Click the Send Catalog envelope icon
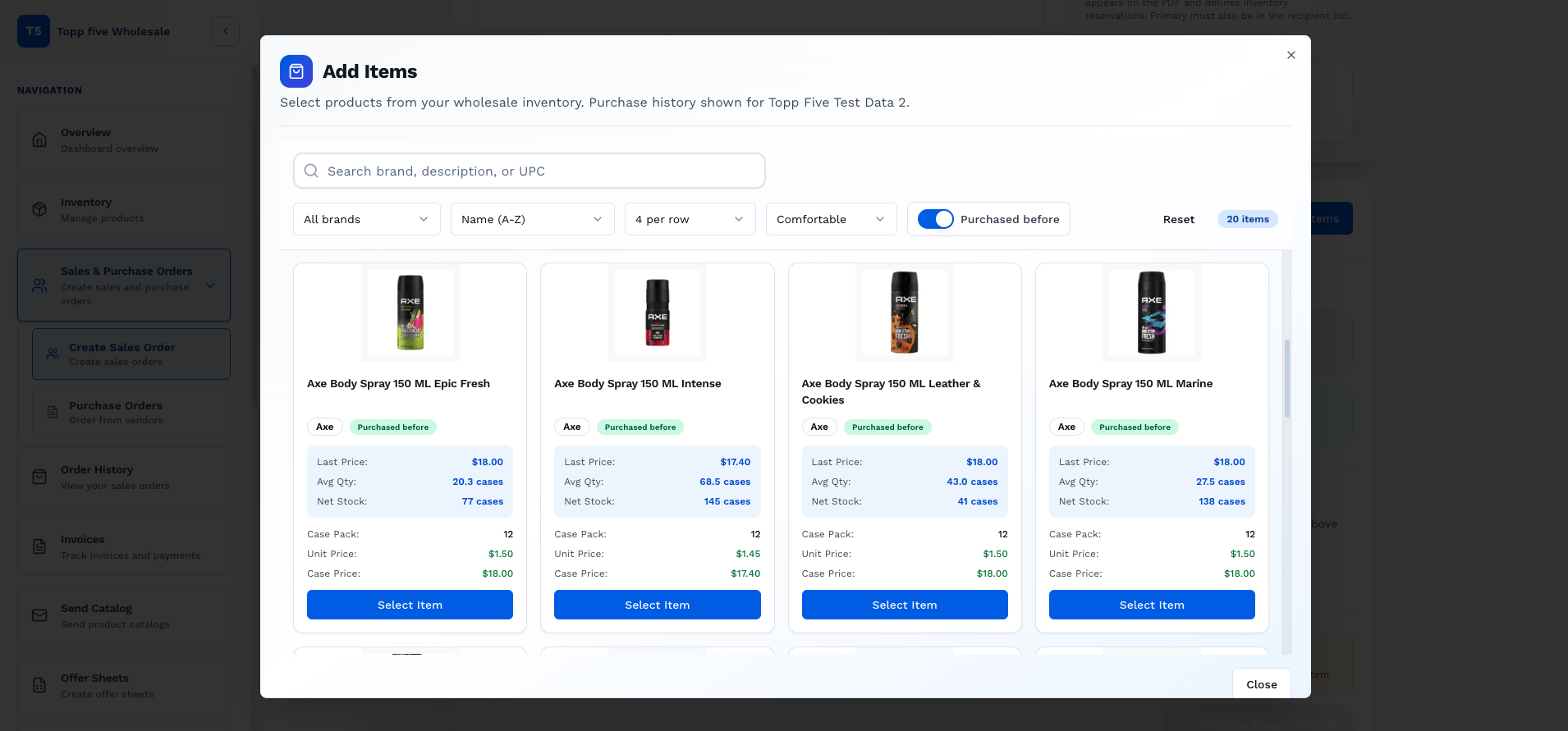 click(39, 615)
